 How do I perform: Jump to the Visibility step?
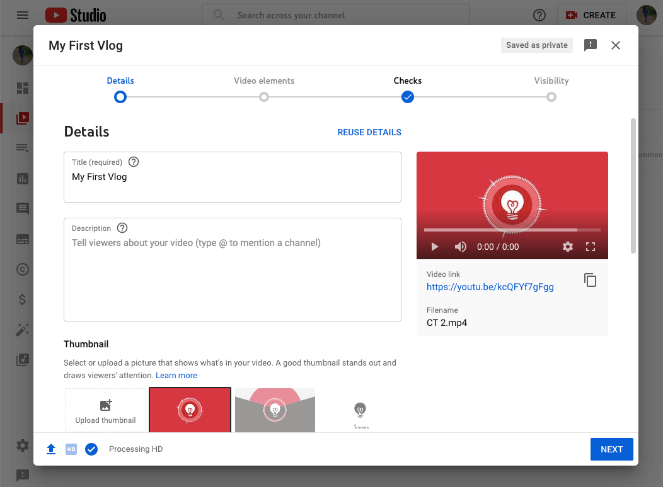click(x=551, y=97)
